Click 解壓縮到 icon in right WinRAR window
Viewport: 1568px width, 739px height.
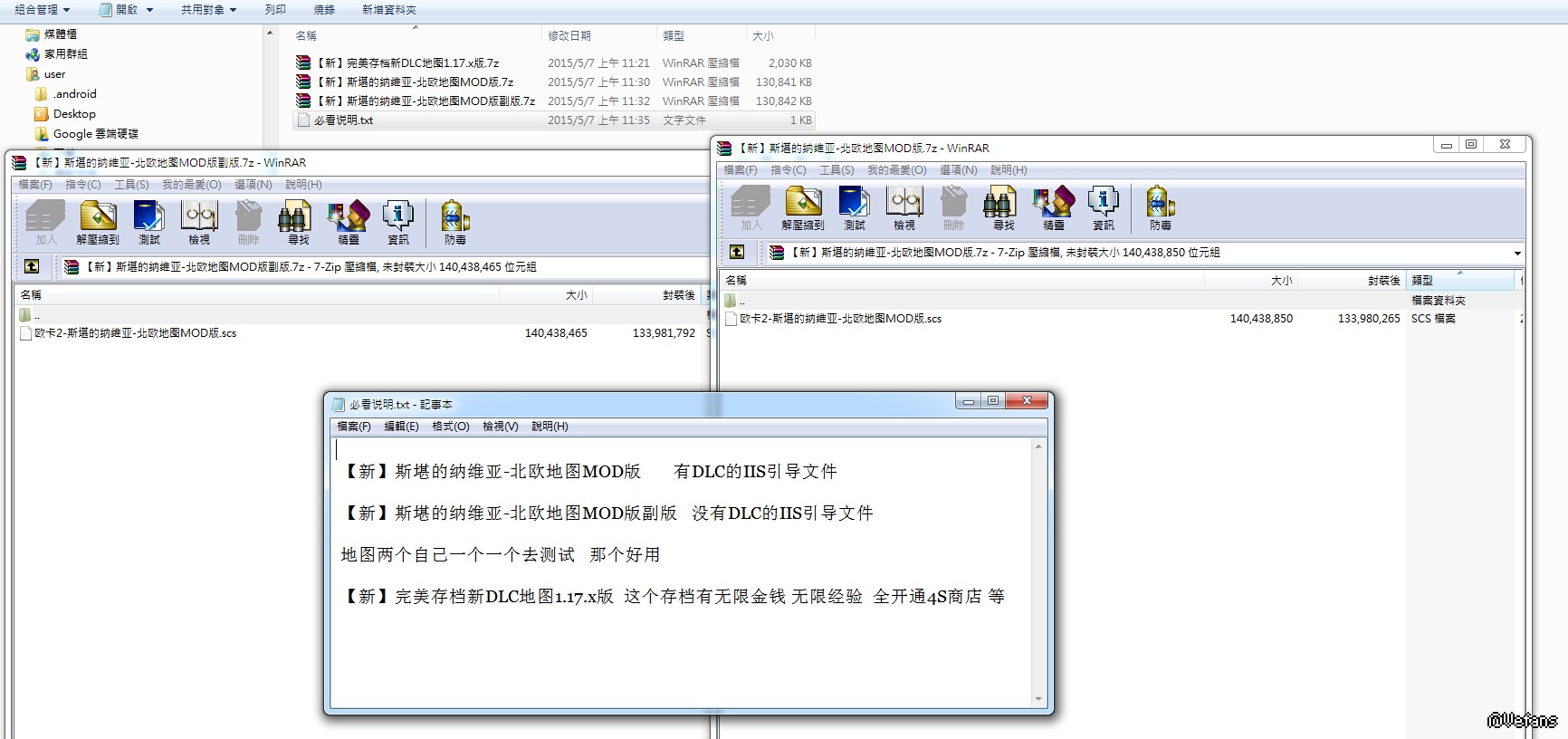[803, 208]
